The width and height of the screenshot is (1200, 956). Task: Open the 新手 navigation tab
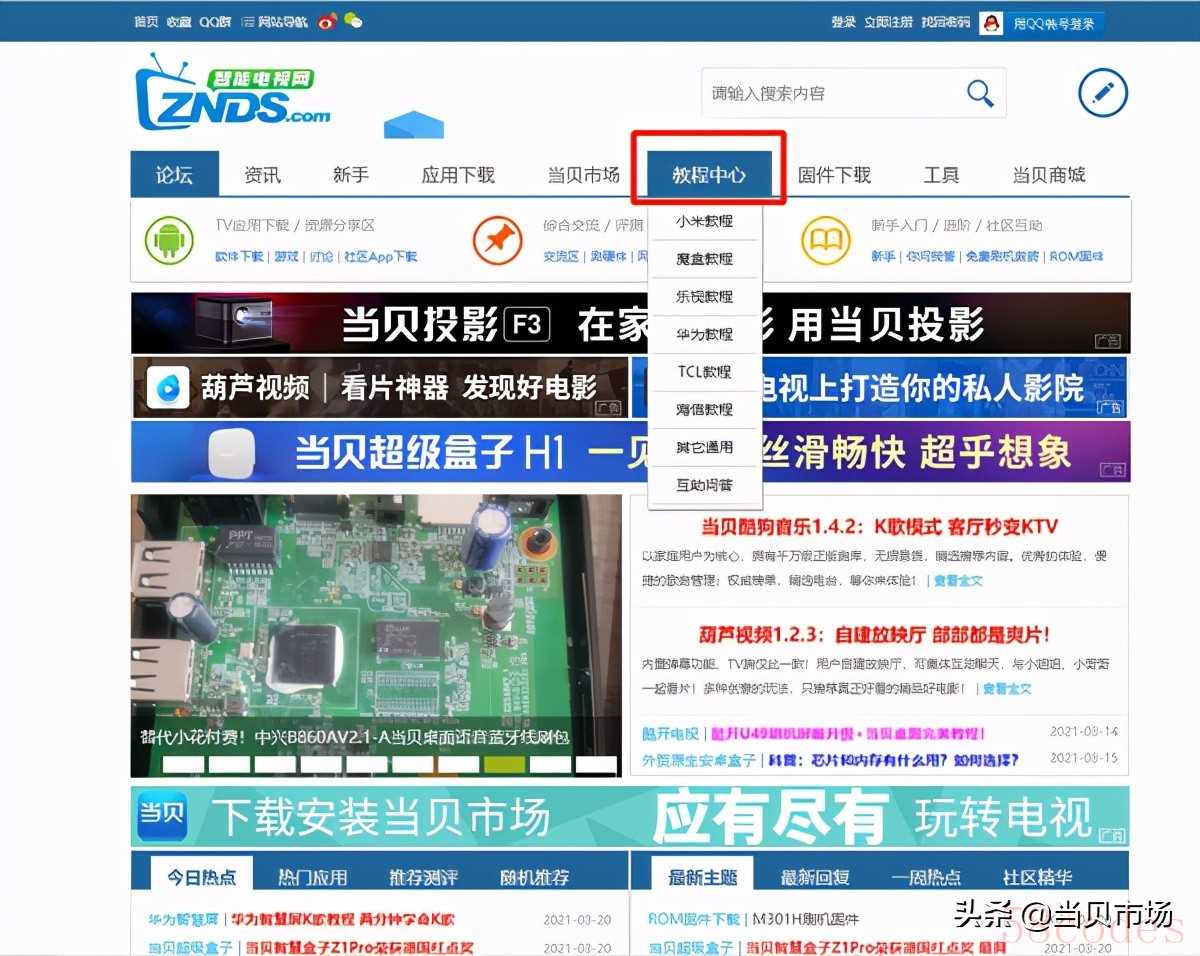[x=350, y=175]
